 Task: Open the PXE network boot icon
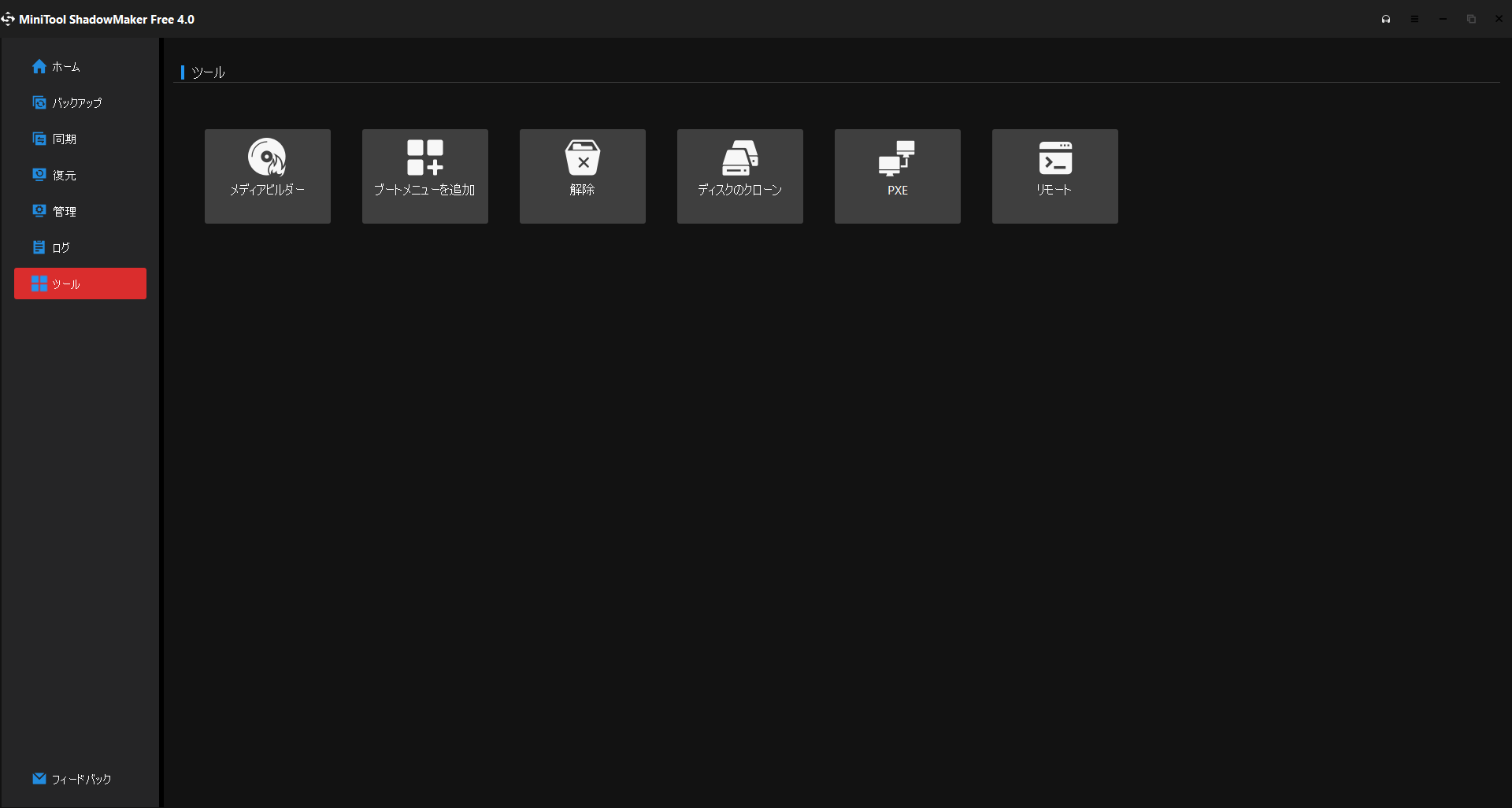[x=897, y=158]
